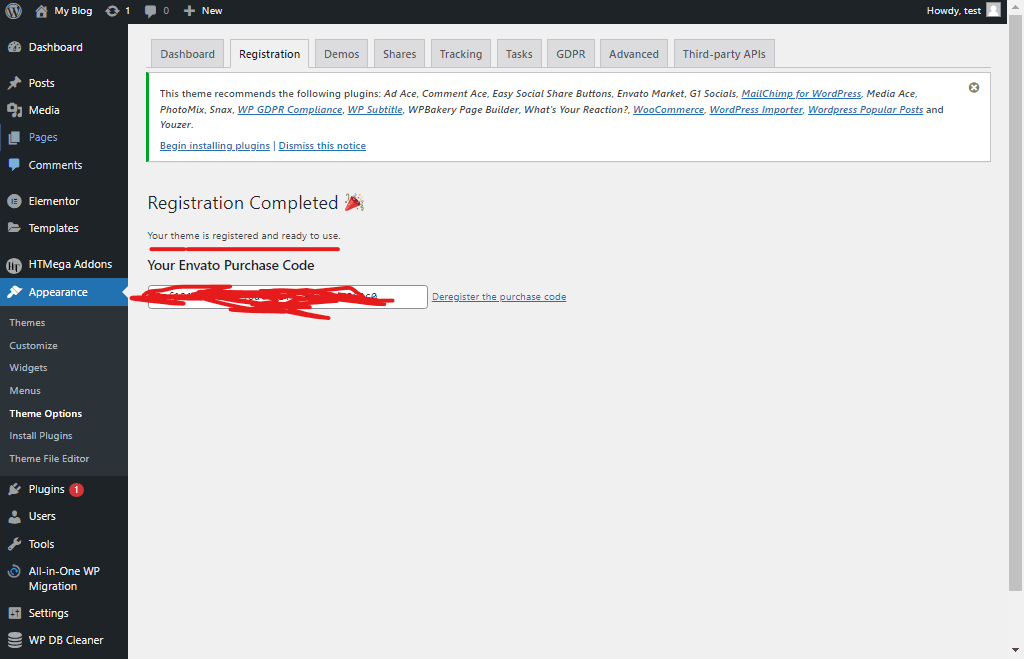Image resolution: width=1024 pixels, height=659 pixels.
Task: Open MailChimp for WordPress link
Action: pyautogui.click(x=801, y=93)
